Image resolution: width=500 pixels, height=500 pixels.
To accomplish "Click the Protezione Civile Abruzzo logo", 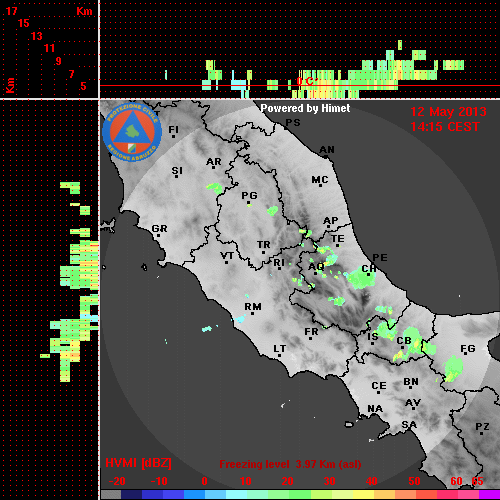I will click(x=132, y=132).
